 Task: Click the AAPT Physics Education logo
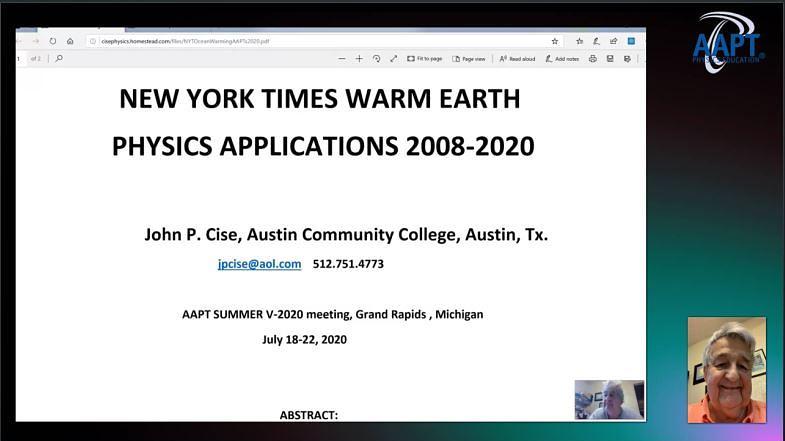point(728,43)
